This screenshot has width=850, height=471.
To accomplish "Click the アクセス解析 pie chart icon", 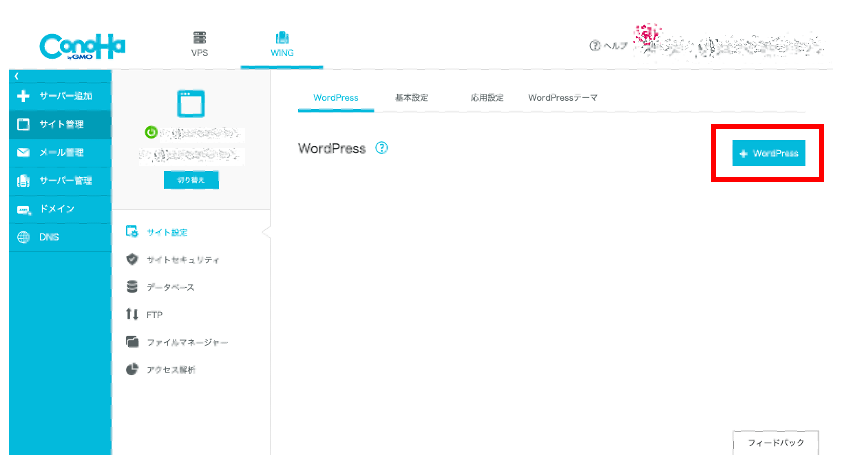I will click(132, 369).
